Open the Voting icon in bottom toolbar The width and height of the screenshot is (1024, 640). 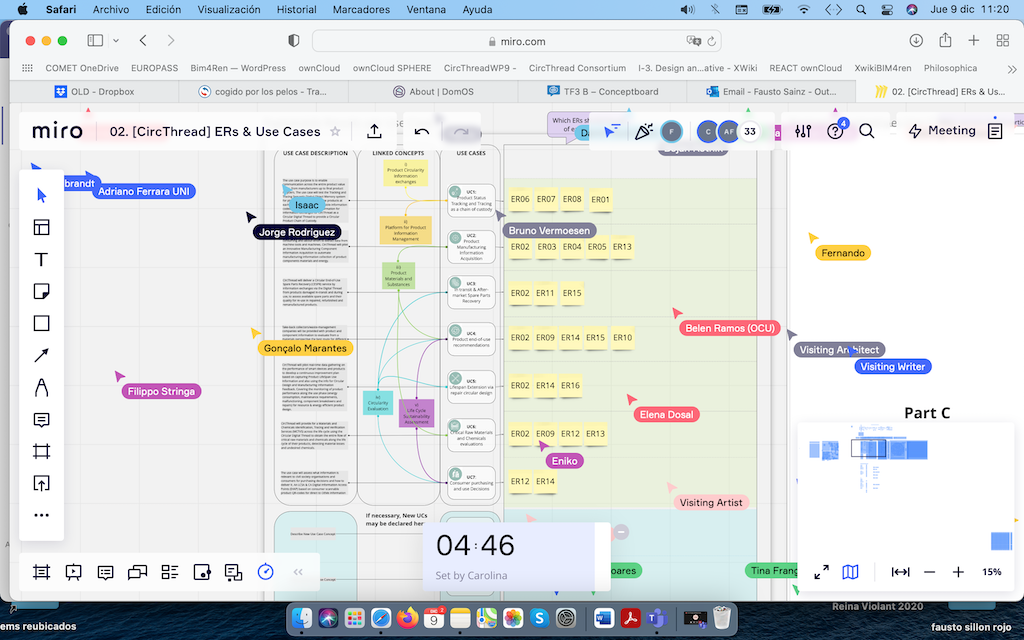pos(233,572)
